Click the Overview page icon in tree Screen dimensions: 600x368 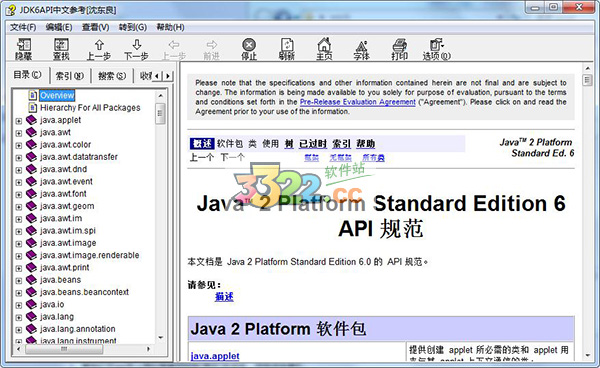33,95
